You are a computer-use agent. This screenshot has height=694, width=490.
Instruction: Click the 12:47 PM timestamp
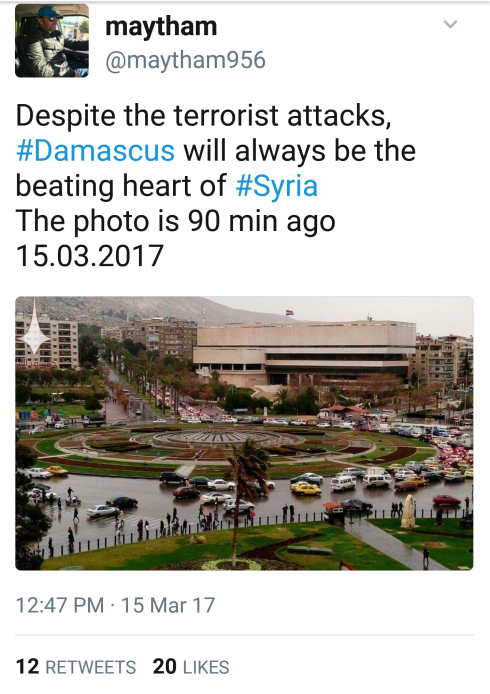[60, 605]
